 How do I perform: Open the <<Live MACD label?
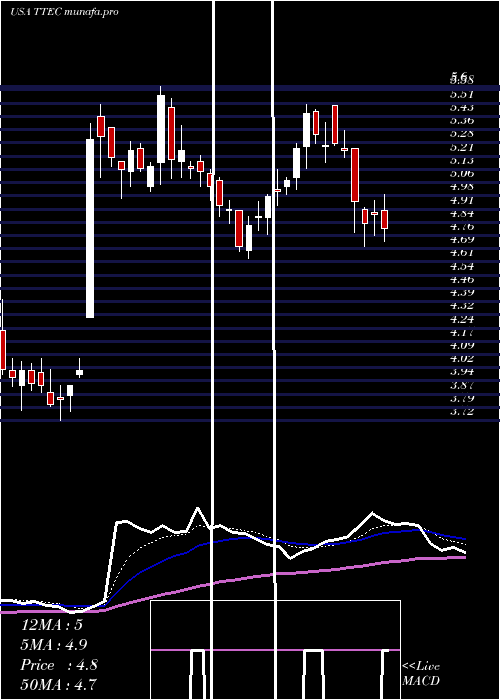[x=421, y=674]
